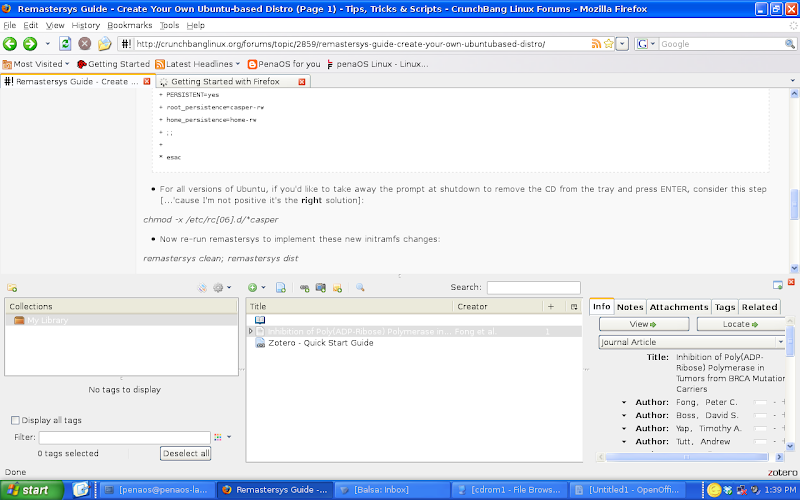Click the Zotero status bar logo
This screenshot has height=500, width=800.
pyautogui.click(x=782, y=472)
